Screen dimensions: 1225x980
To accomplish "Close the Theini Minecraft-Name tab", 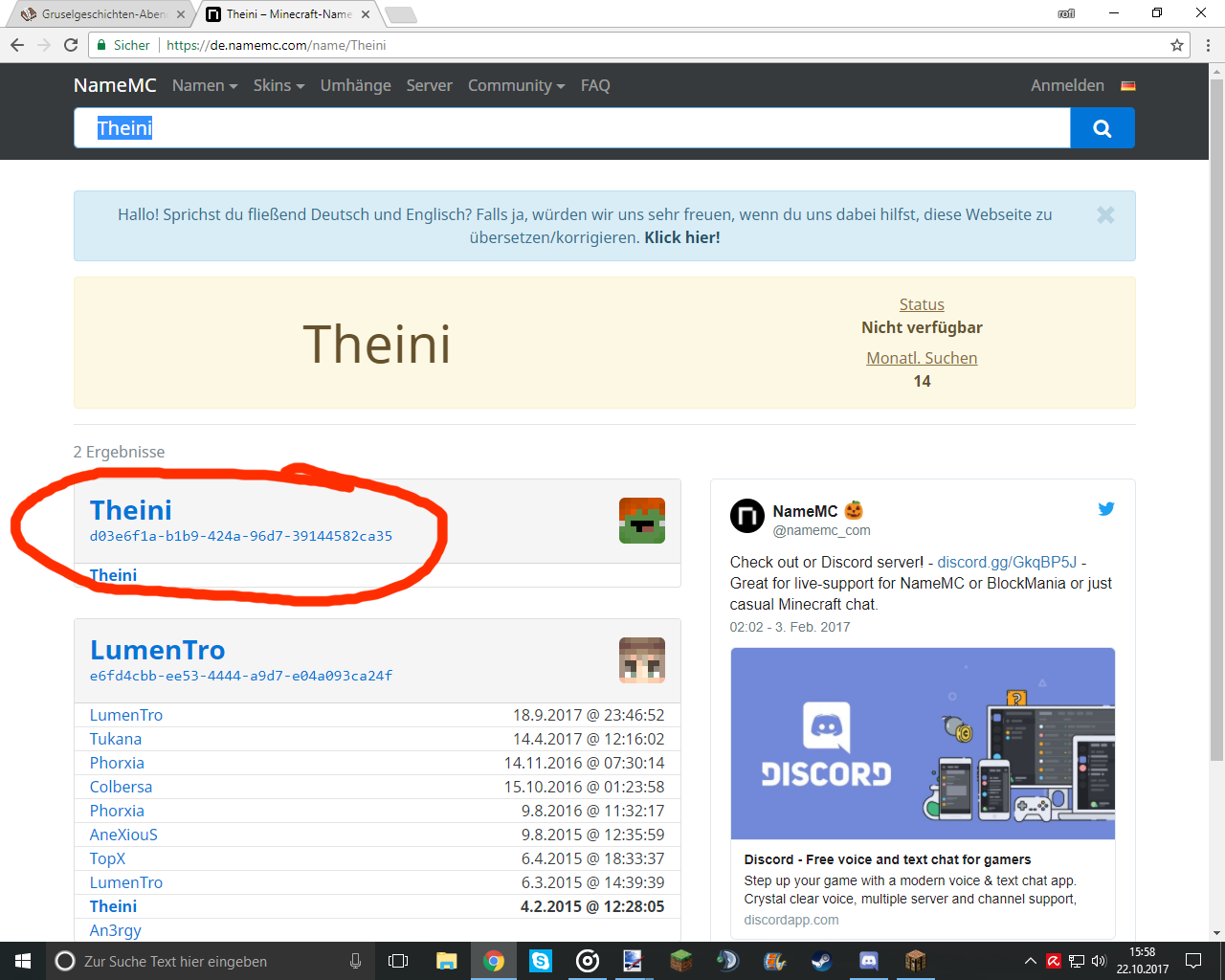I will tap(366, 14).
